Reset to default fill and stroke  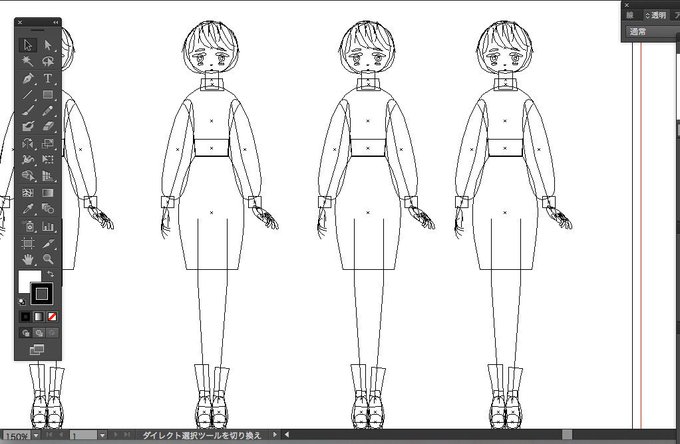pos(22,302)
